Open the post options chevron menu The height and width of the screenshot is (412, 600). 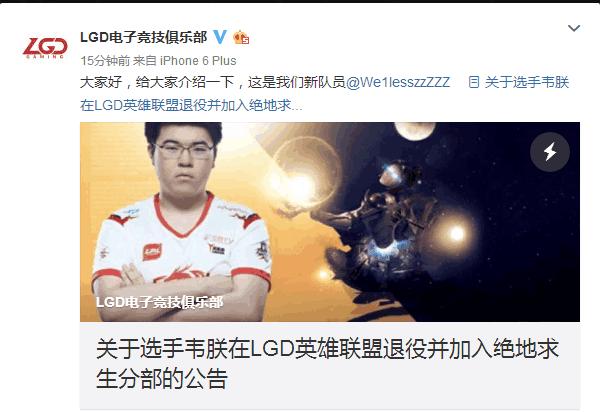[574, 28]
